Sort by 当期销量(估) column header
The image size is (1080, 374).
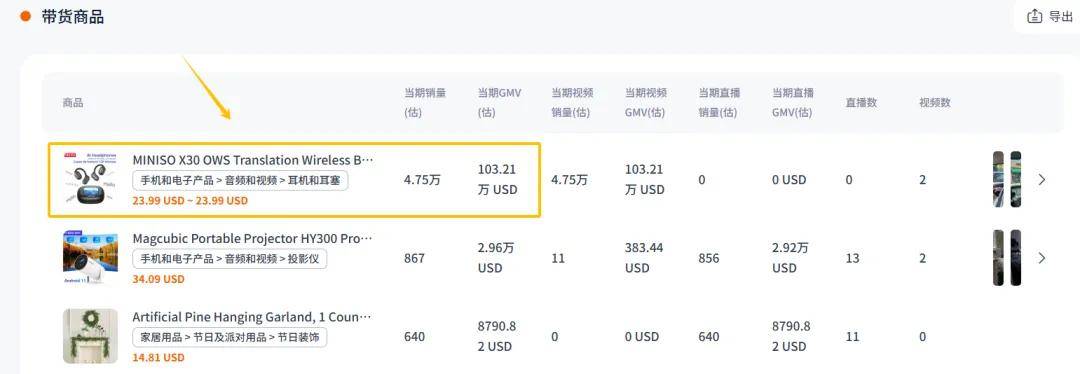pos(424,103)
